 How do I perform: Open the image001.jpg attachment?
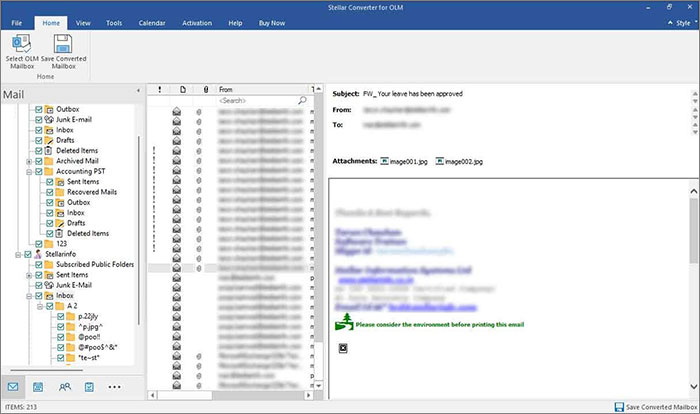coord(404,161)
